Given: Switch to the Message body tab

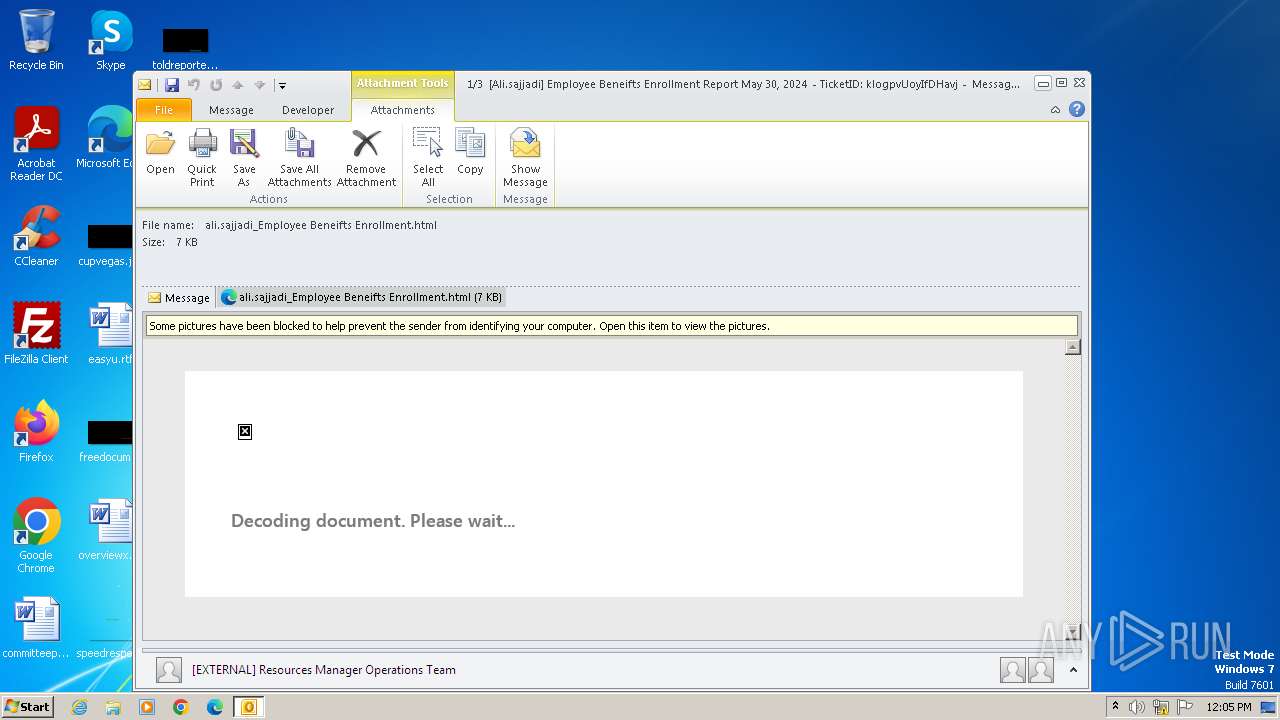Looking at the screenshot, I should 179,297.
